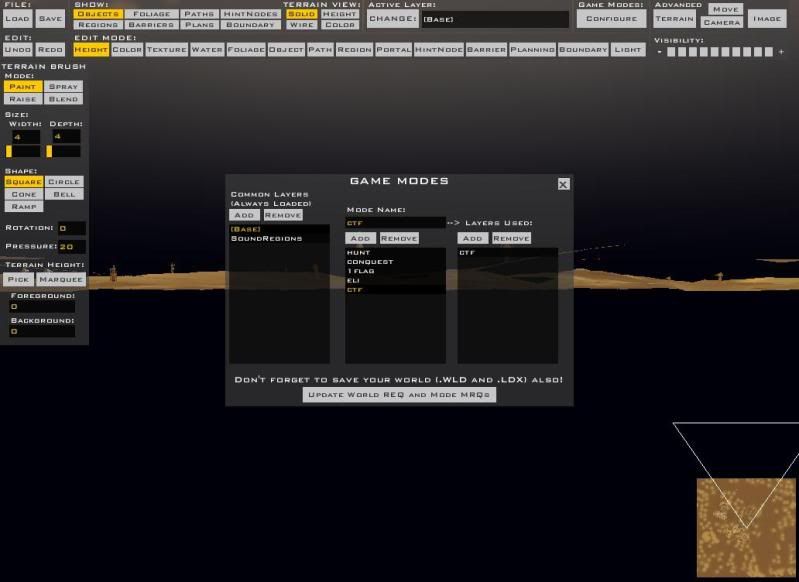Select Blend brush mode

[x=64, y=99]
